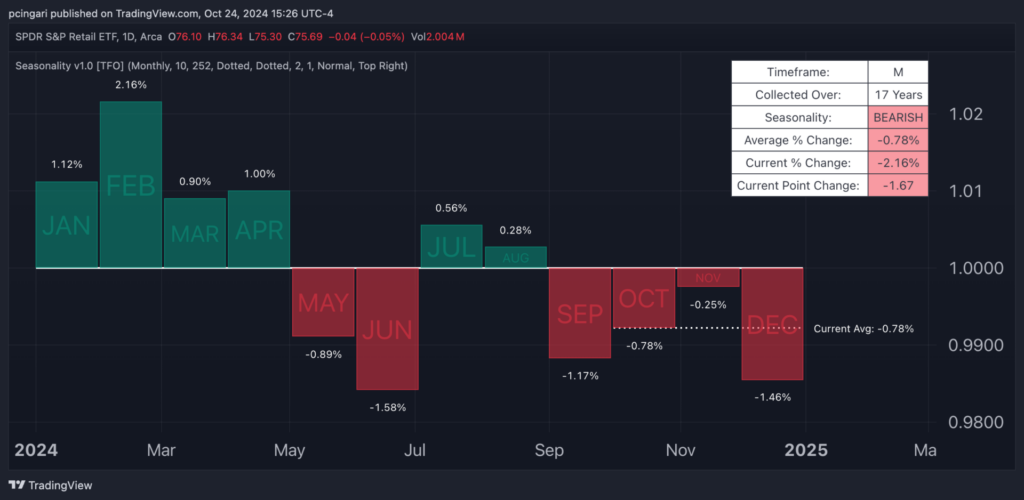
Task: Select 1.0000 on the price scale
Action: [975, 268]
